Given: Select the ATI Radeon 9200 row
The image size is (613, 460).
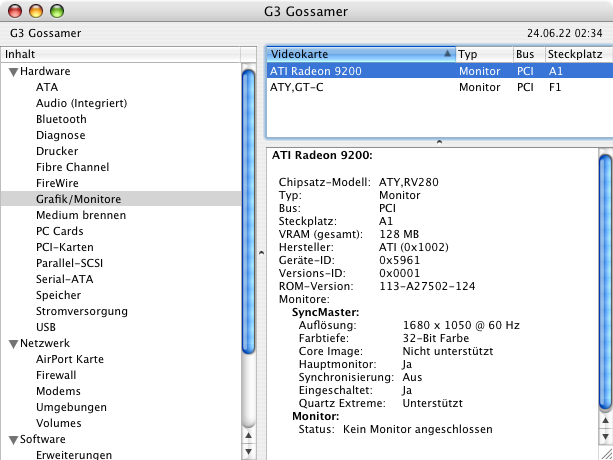Looking at the screenshot, I should pyautogui.click(x=440, y=71).
